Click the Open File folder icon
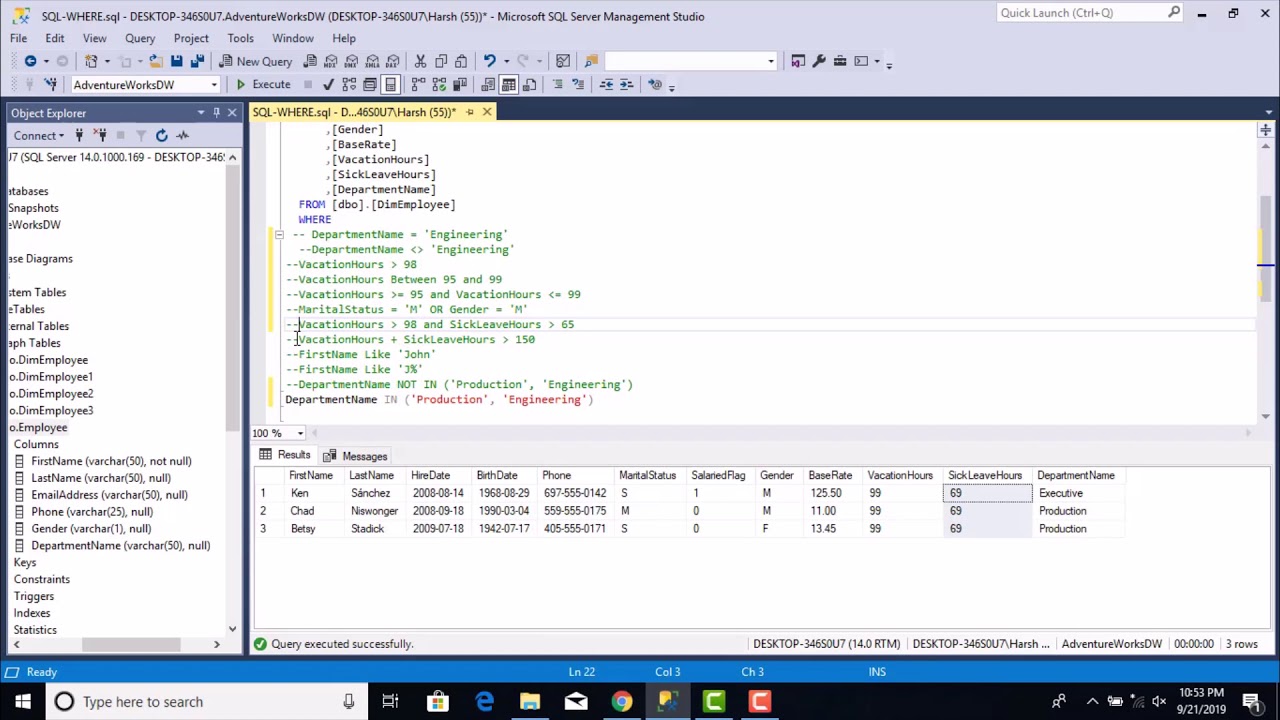The height and width of the screenshot is (720, 1280). coord(156,61)
